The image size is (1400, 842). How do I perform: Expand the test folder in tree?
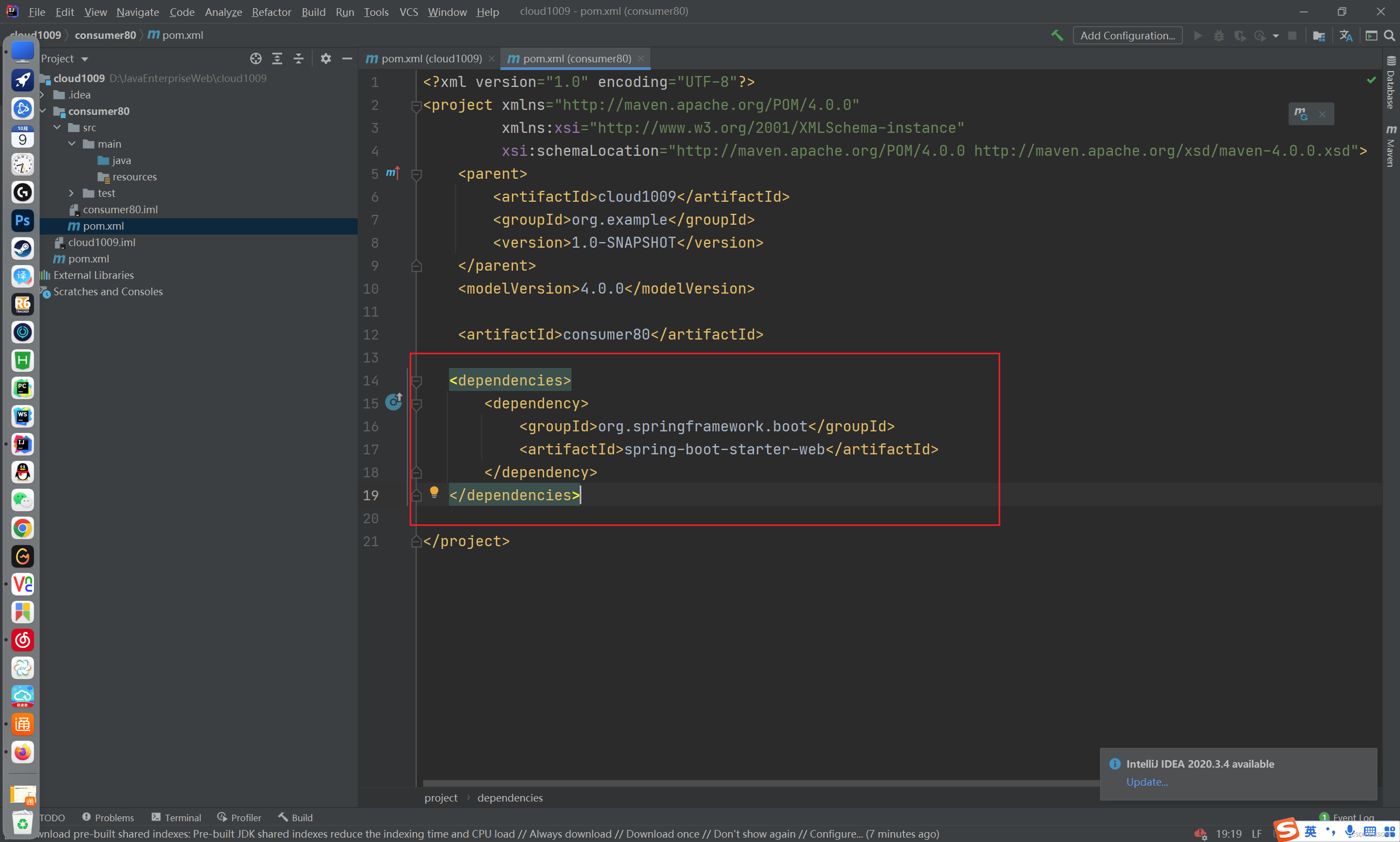[72, 194]
